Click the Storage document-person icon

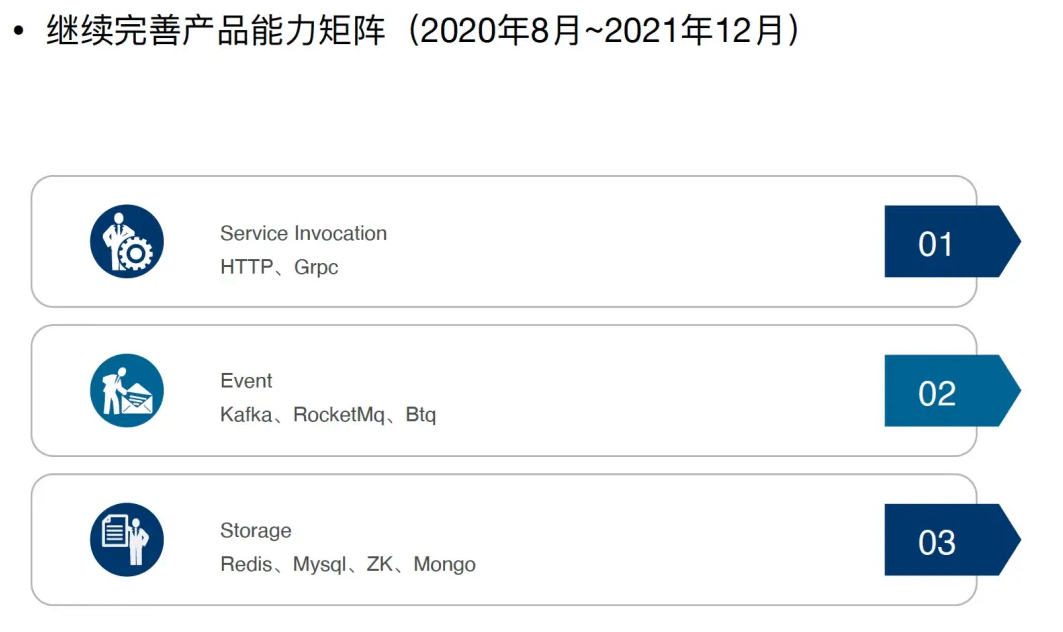pyautogui.click(x=127, y=540)
